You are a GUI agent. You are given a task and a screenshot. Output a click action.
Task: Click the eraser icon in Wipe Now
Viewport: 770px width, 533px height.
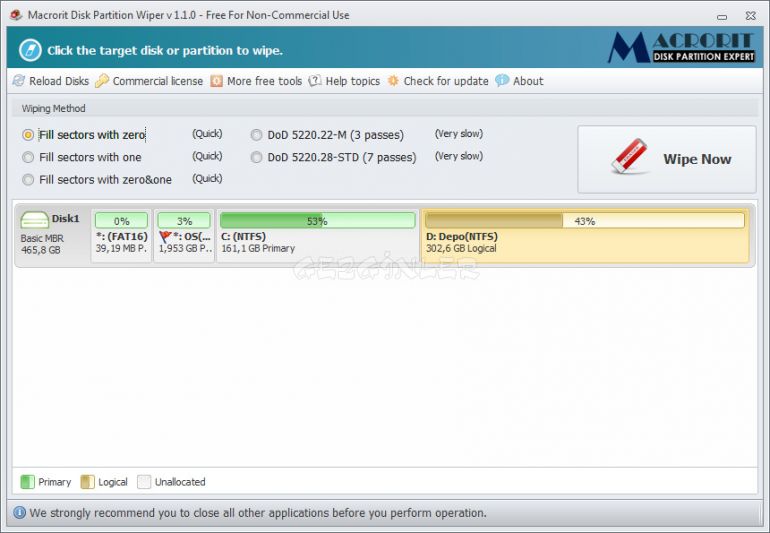coord(630,156)
